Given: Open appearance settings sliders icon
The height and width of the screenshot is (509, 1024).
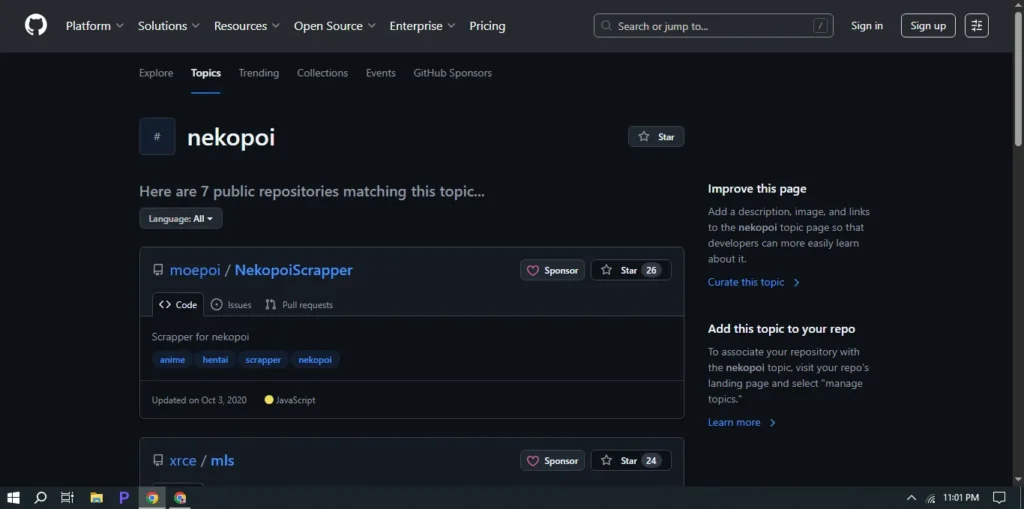Looking at the screenshot, I should (x=976, y=26).
